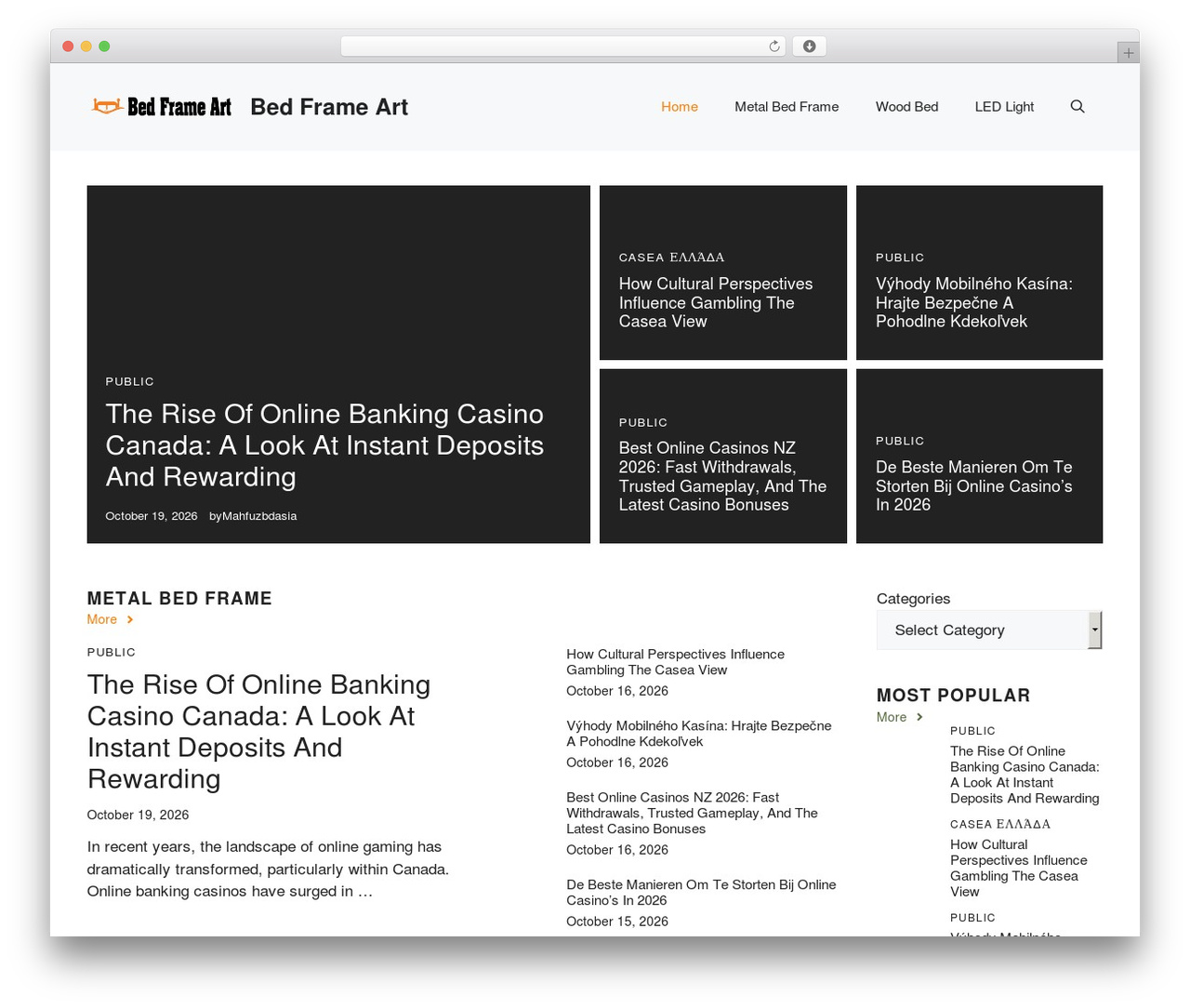The image size is (1190, 1008).
Task: Open the Metal Bed Frame menu item
Action: 787,107
